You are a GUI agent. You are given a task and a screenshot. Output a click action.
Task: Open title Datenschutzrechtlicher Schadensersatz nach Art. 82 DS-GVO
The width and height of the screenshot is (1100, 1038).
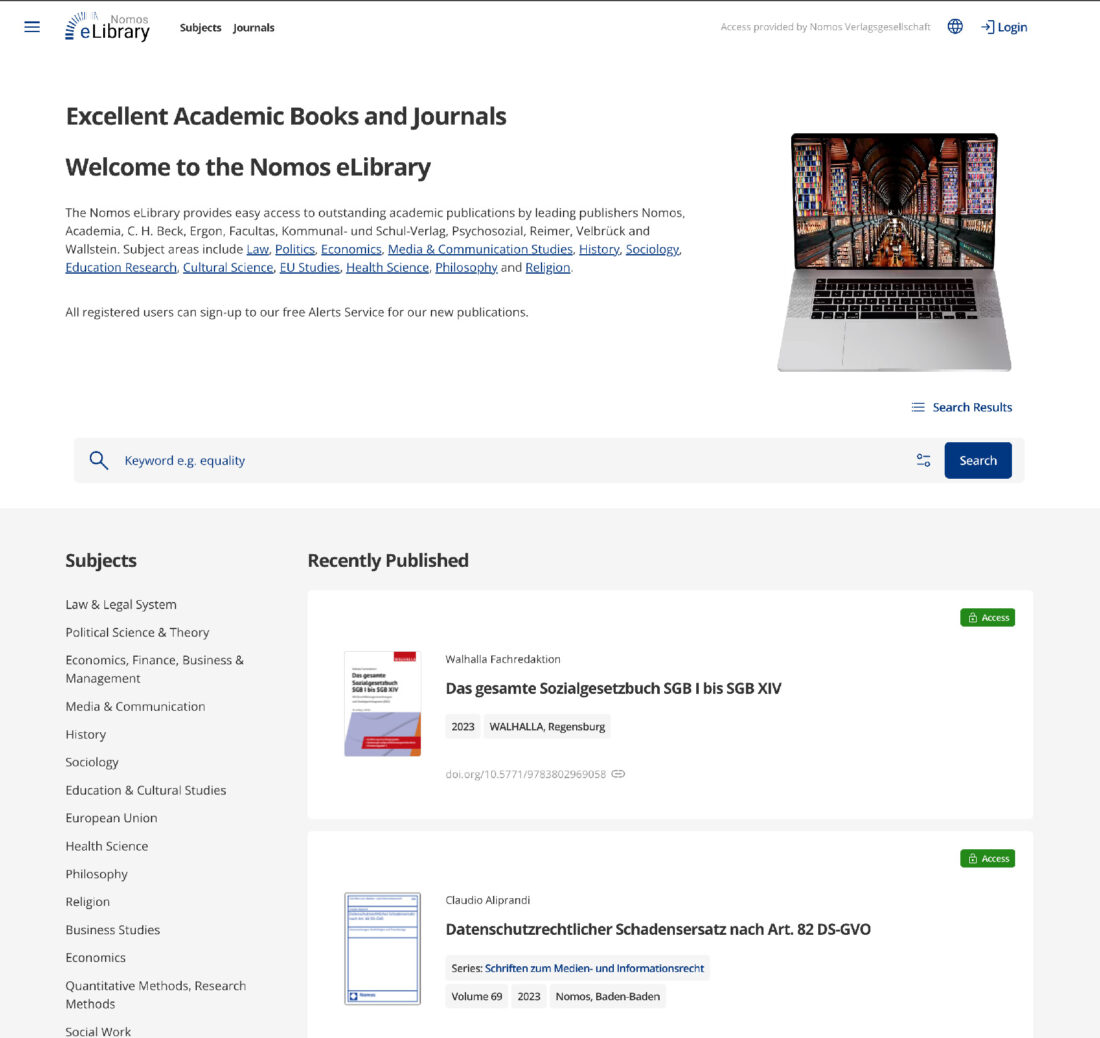click(658, 929)
